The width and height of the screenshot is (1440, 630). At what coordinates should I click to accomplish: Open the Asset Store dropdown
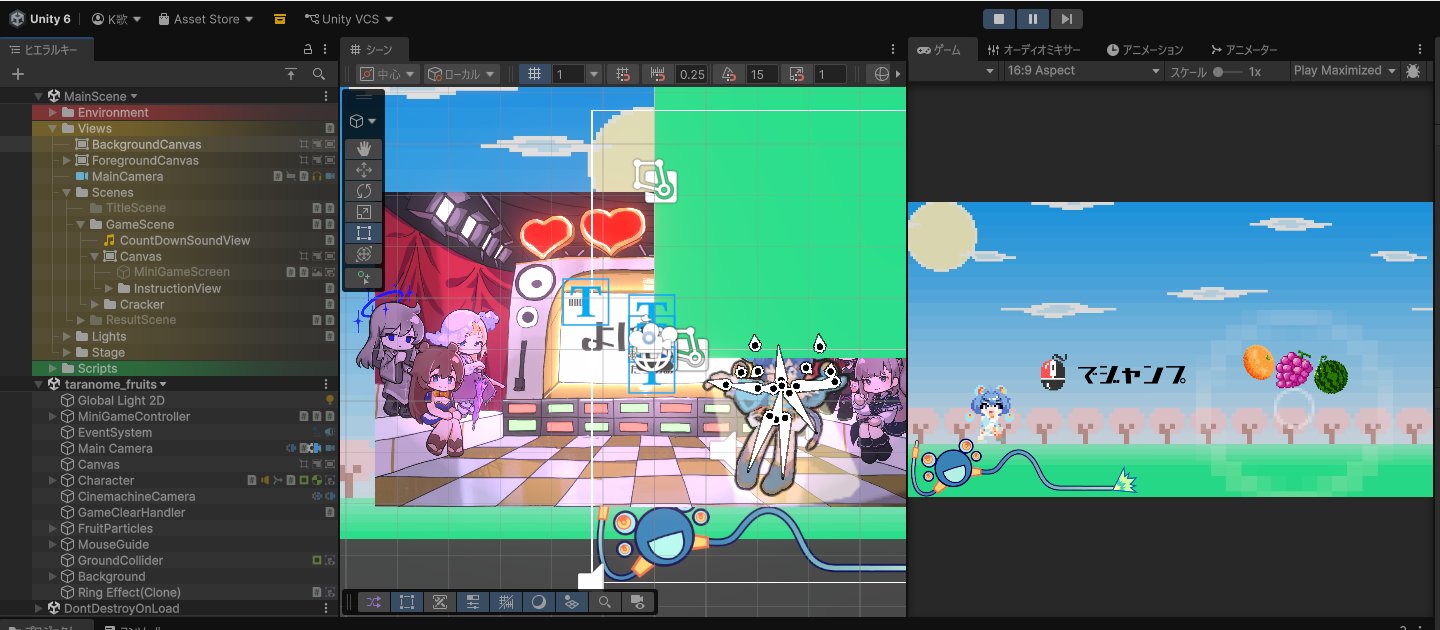tap(206, 19)
